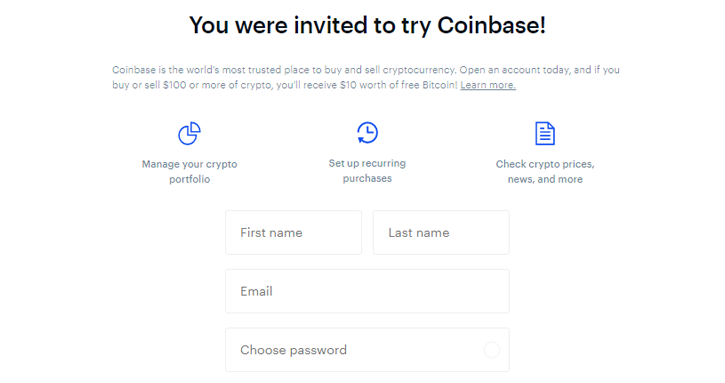Click the circle indicator in password field
This screenshot has height=383, width=725.
(x=492, y=350)
